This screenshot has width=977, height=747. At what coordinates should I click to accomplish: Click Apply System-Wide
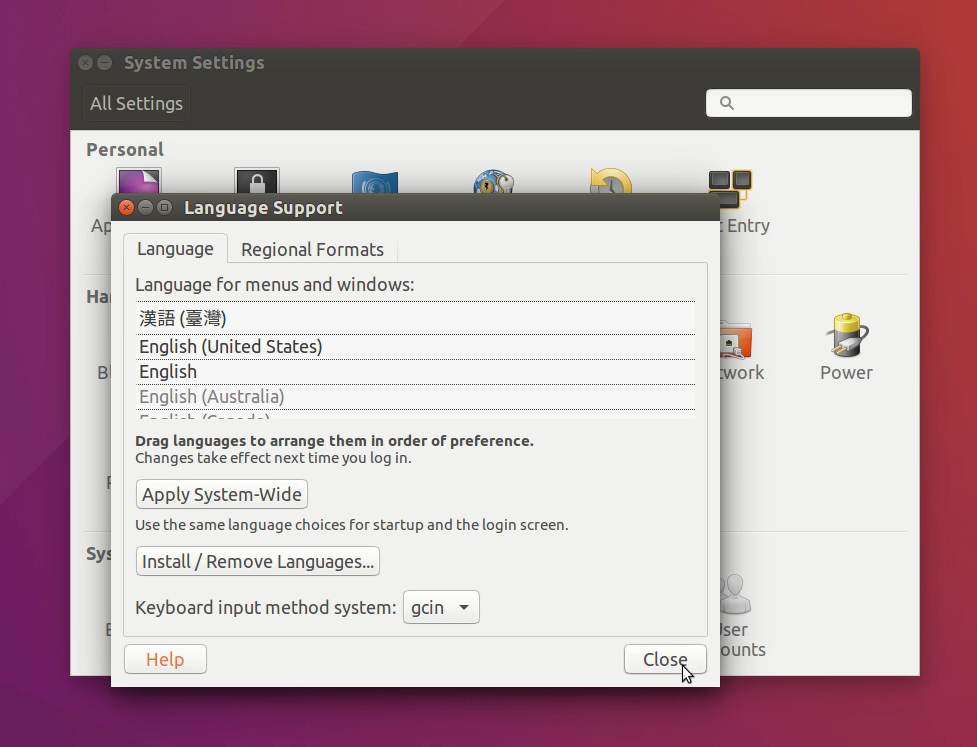(222, 494)
